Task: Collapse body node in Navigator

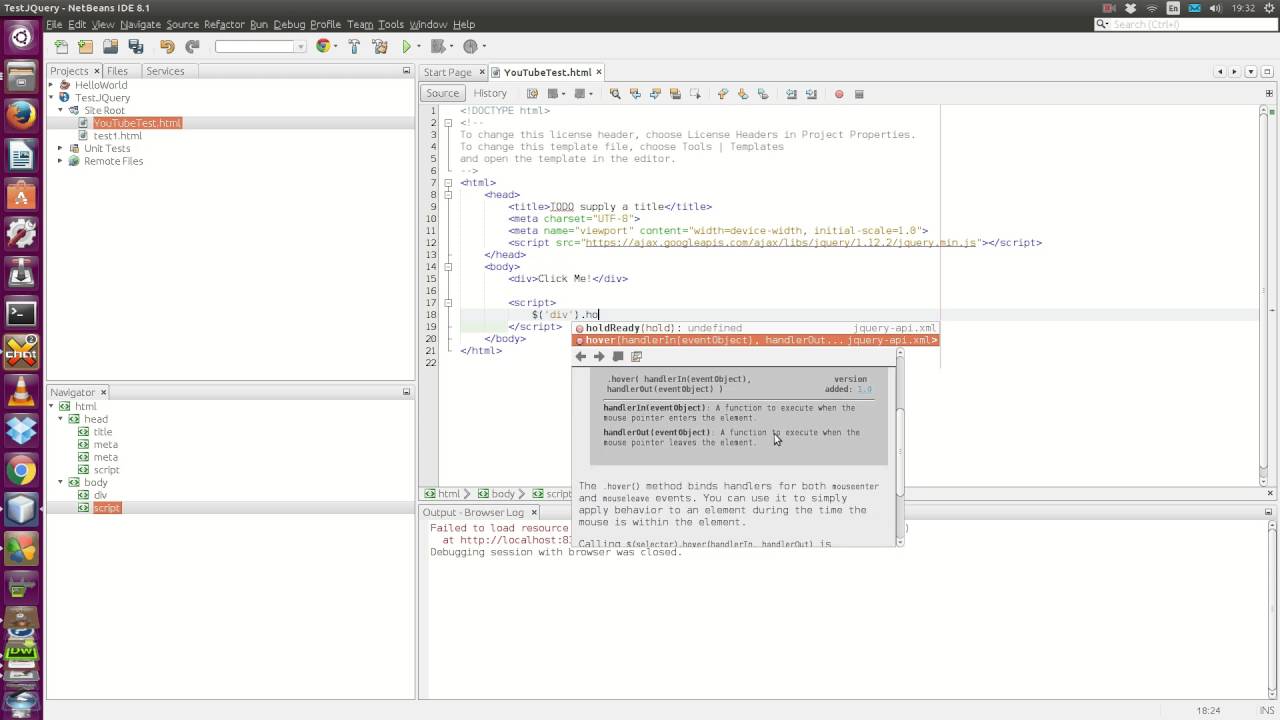Action: 60,482
